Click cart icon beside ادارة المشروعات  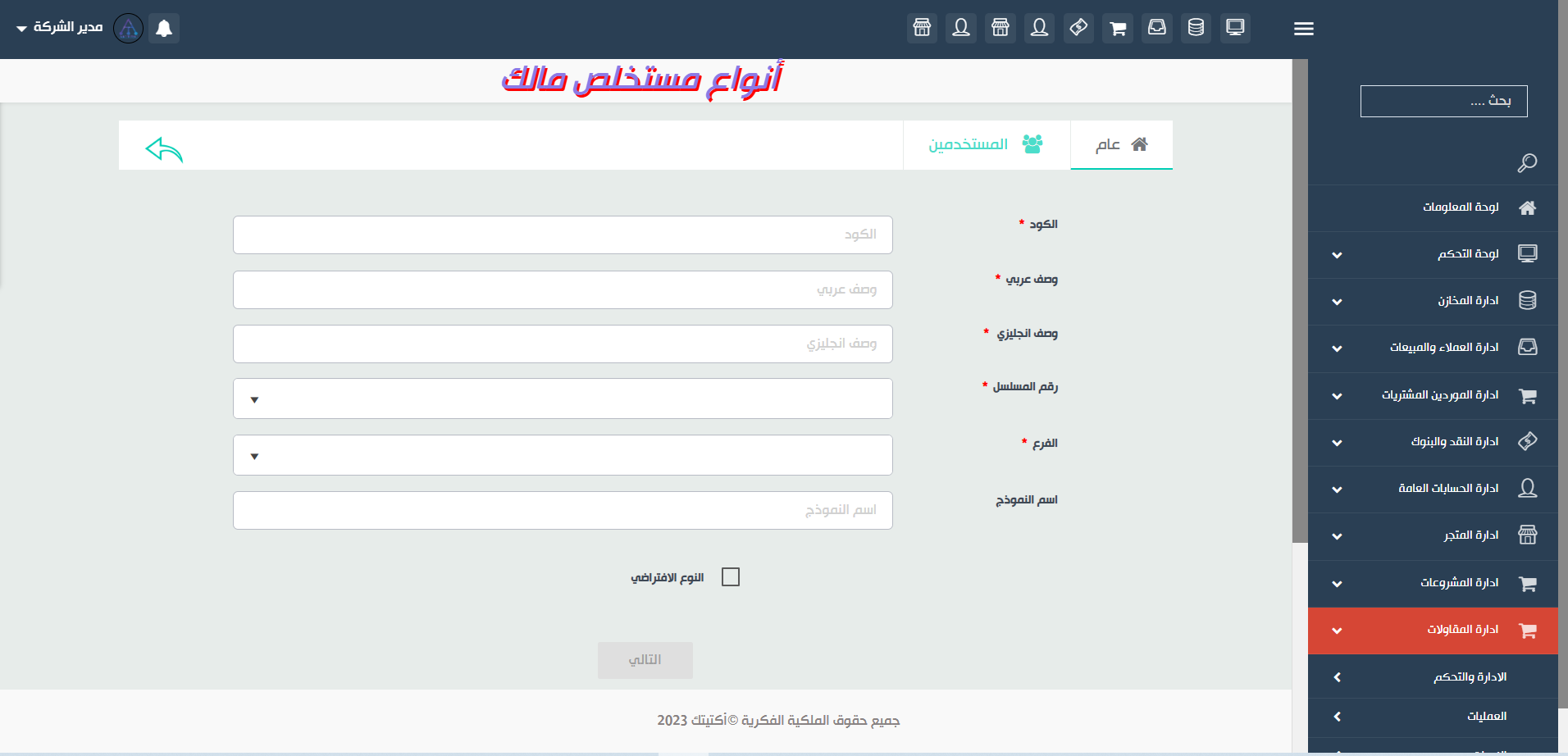point(1527,583)
